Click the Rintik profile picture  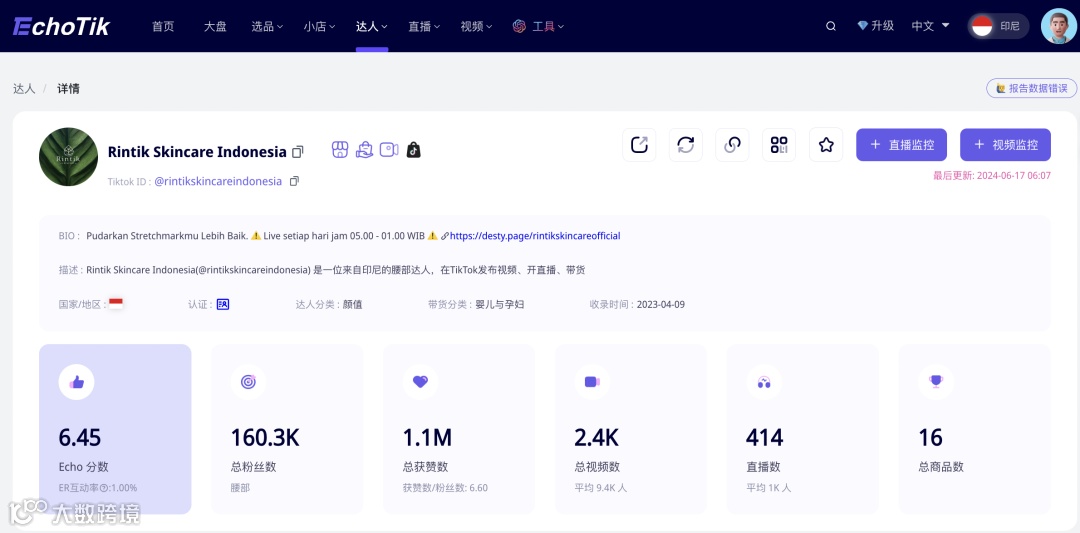(x=68, y=156)
